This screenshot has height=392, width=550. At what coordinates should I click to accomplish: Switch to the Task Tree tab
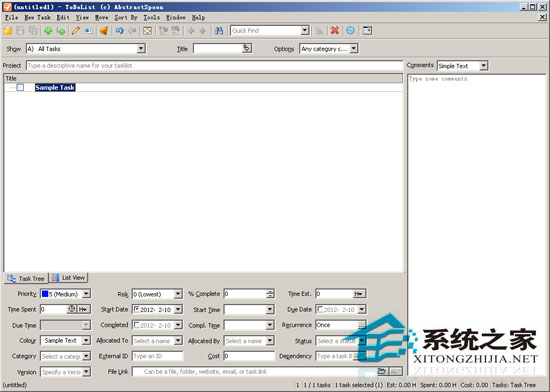tap(27, 278)
